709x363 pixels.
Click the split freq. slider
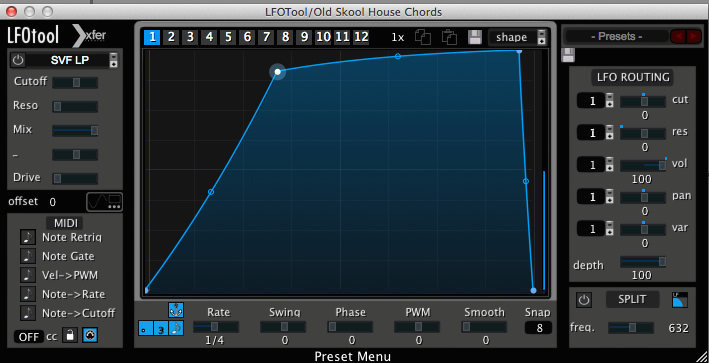(x=631, y=327)
